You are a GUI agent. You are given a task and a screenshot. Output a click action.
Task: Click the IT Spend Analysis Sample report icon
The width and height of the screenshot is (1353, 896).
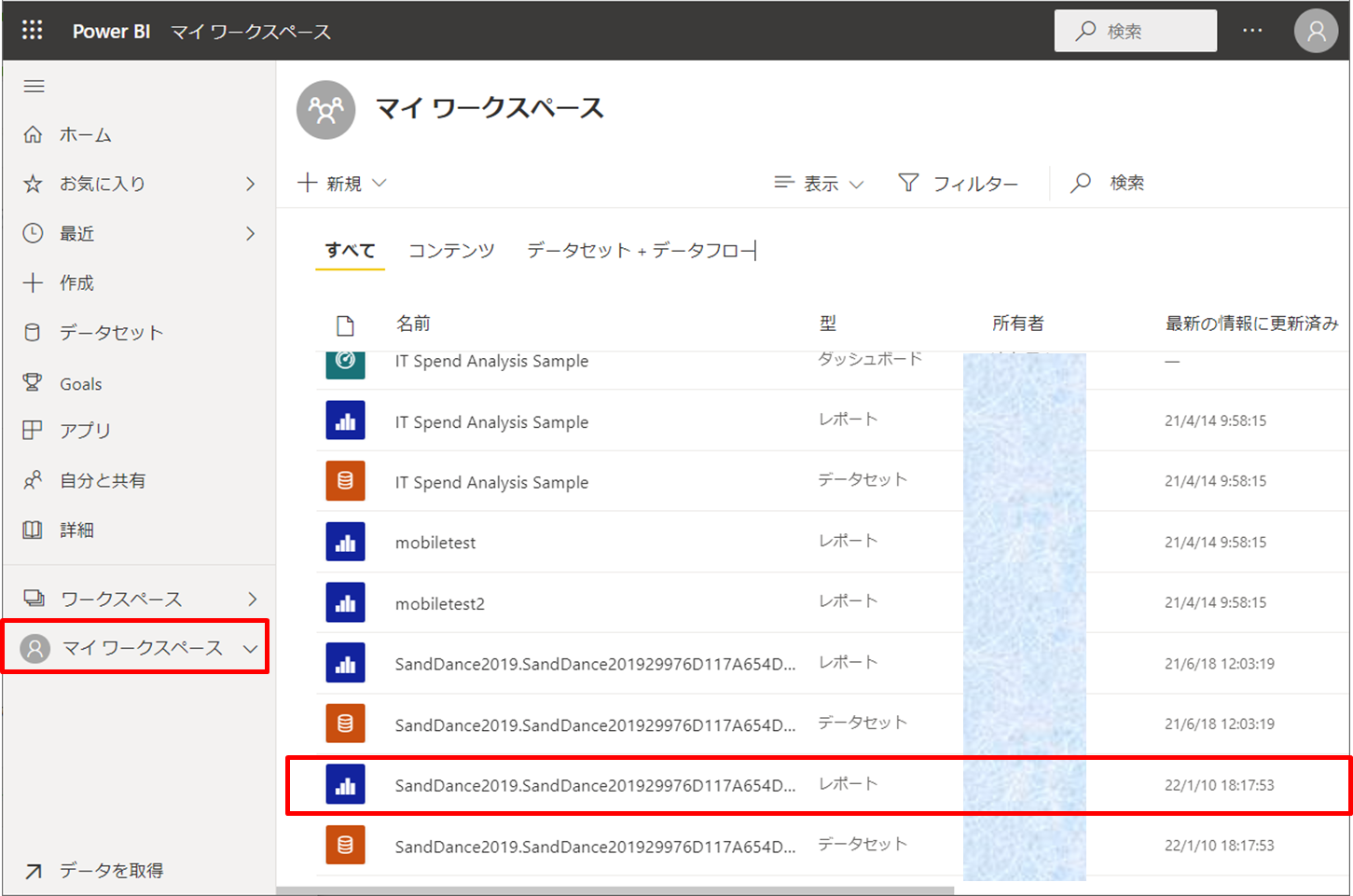(345, 420)
